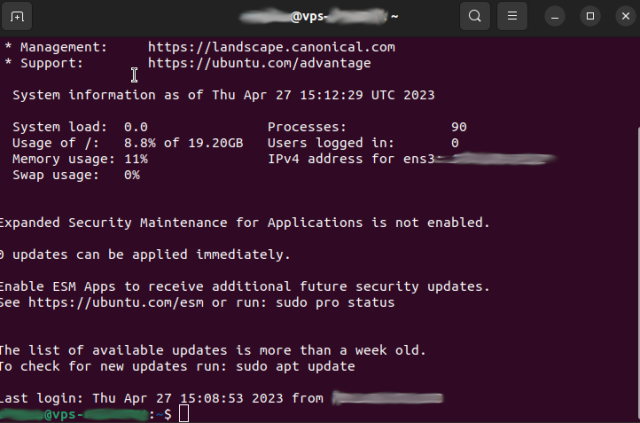640x423 pixels.
Task: Minimize the terminal window
Action: tap(555, 16)
